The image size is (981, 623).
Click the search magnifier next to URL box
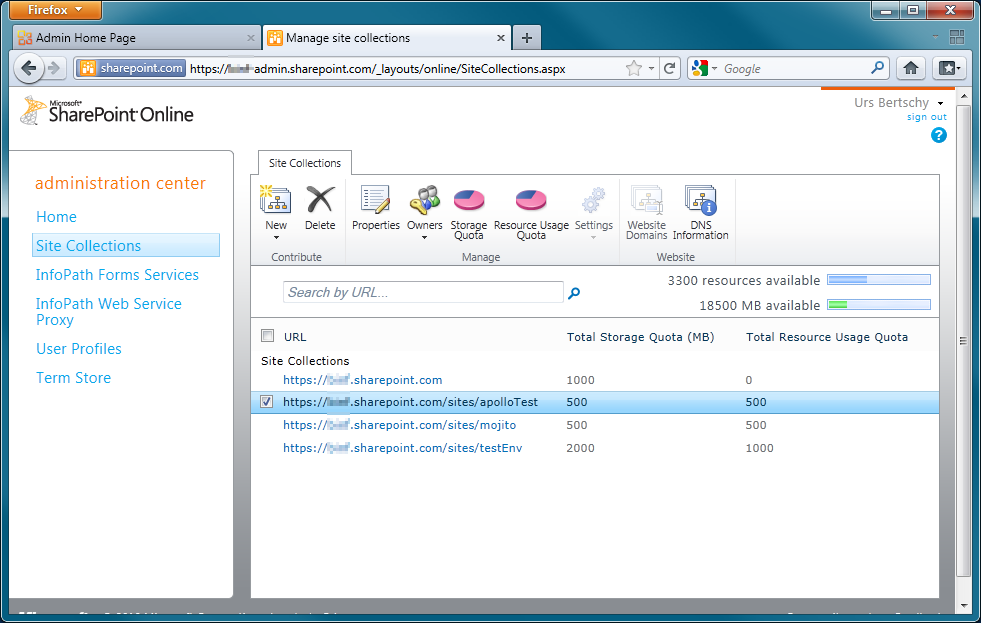coord(574,293)
